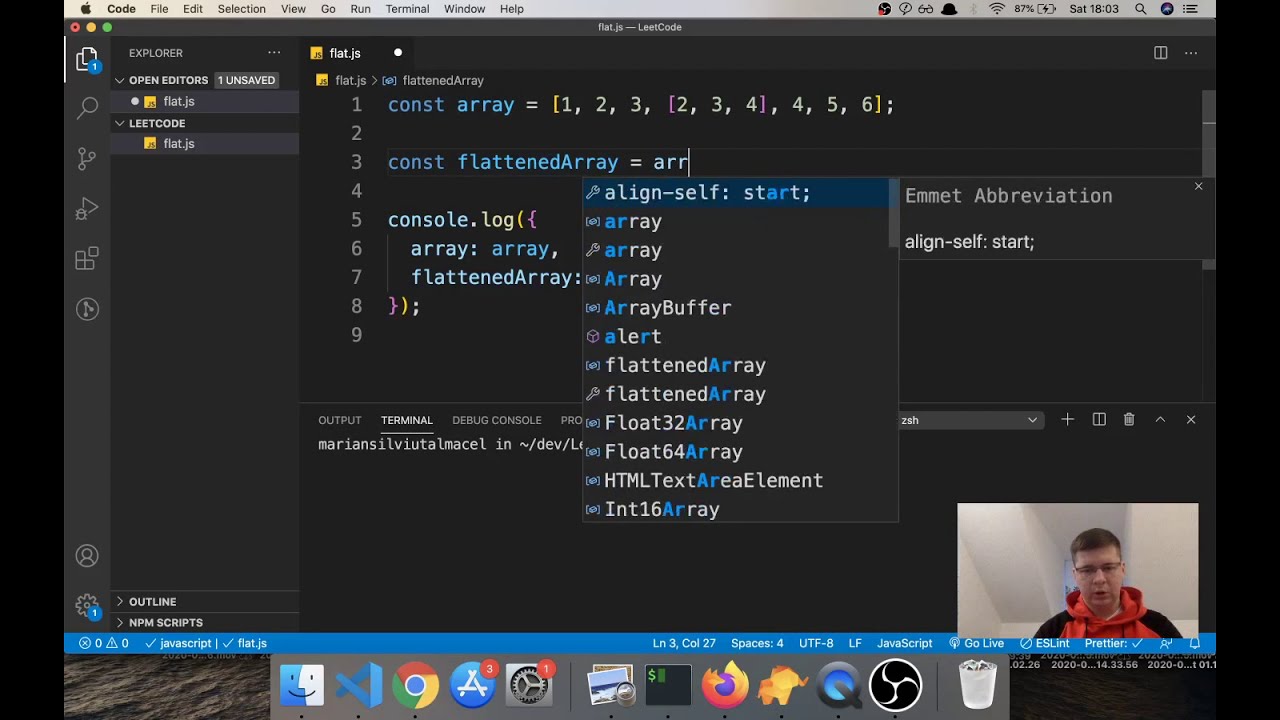Open App Store from the Dock
Screen dimensions: 1280x720
coord(472,686)
